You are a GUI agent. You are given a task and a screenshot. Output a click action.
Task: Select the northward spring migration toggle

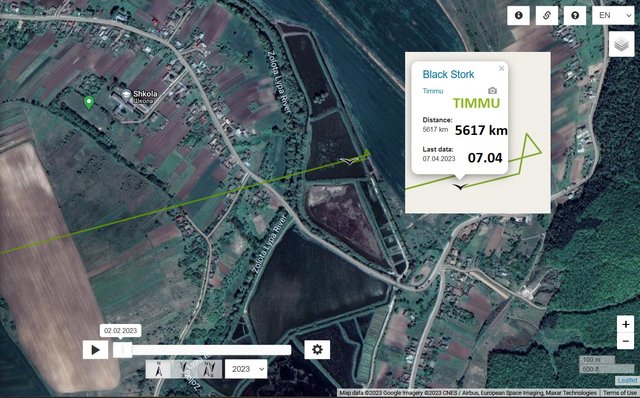[159, 369]
